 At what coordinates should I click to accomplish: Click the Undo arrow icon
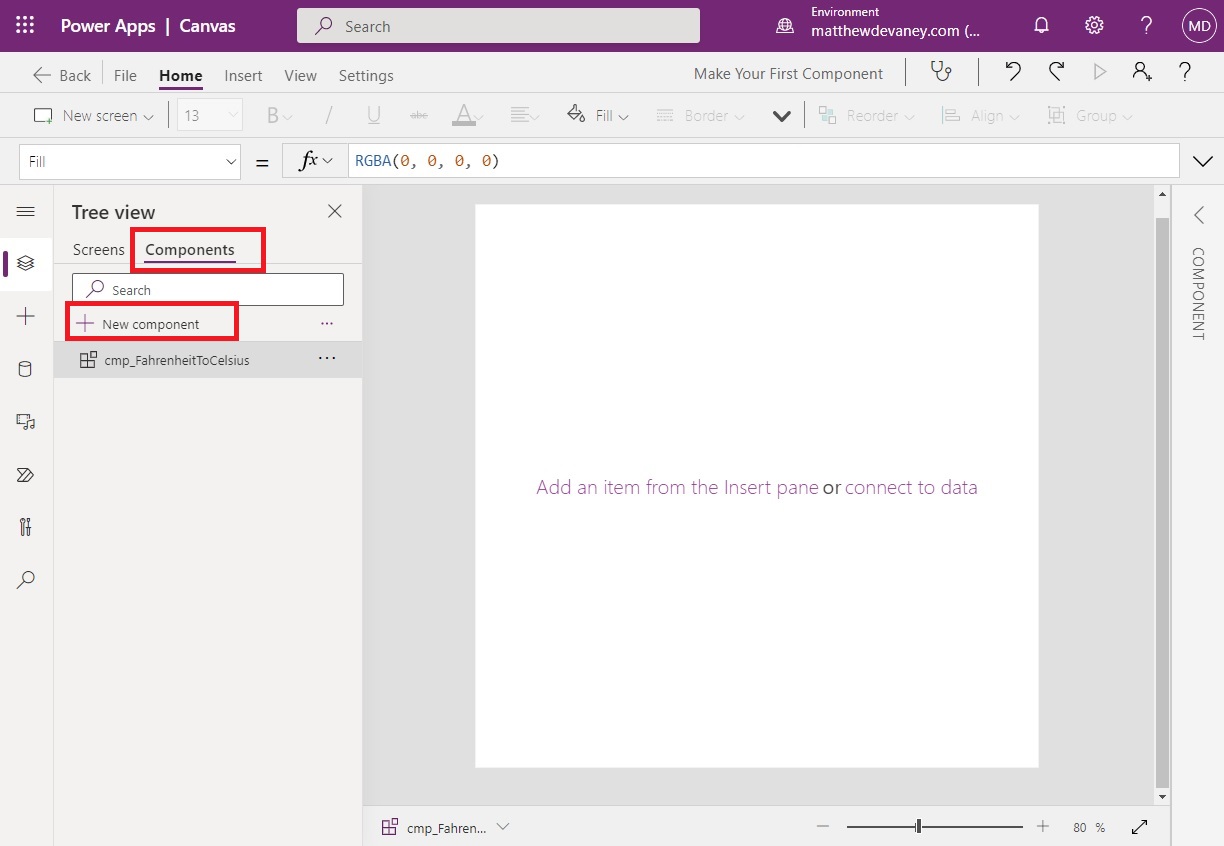(x=1011, y=72)
